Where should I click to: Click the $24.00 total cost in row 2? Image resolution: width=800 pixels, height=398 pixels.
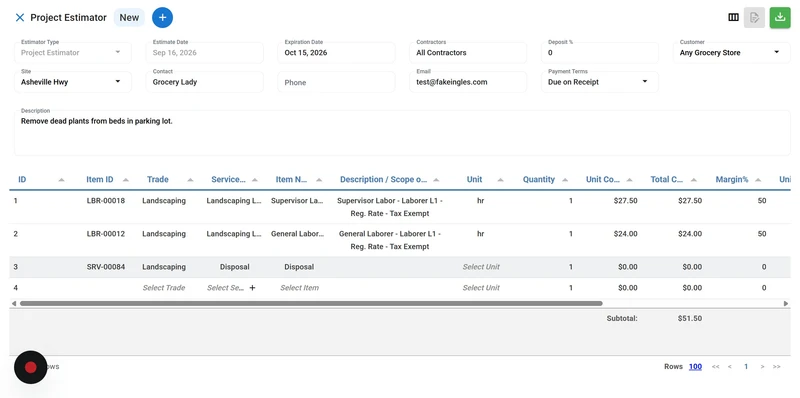690,234
